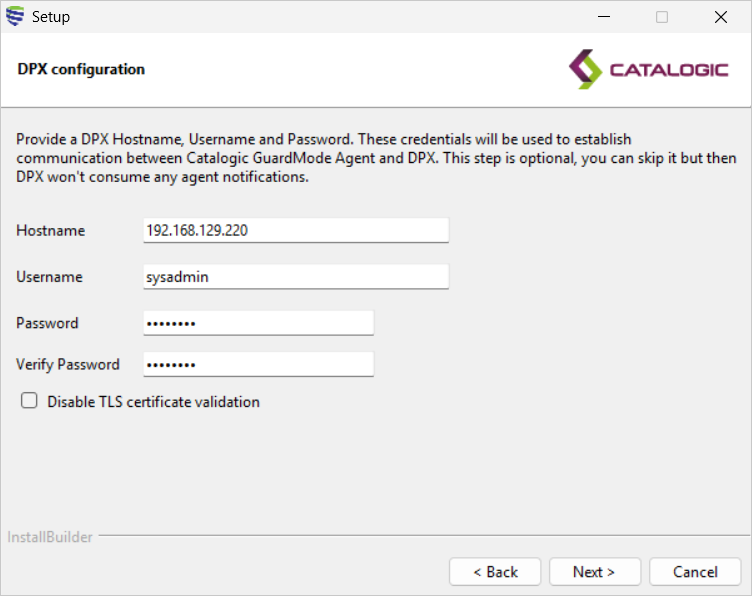Focus the Username field containing sysadmin

[296, 277]
